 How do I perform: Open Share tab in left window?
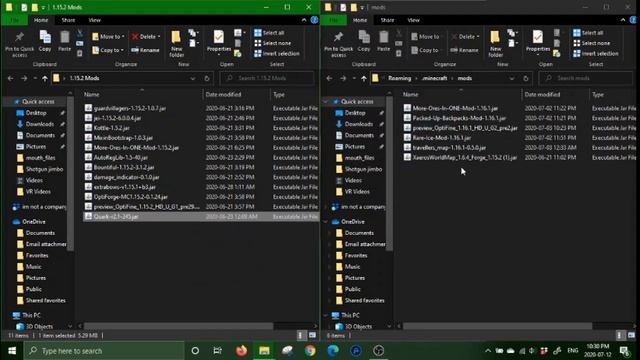(x=68, y=20)
